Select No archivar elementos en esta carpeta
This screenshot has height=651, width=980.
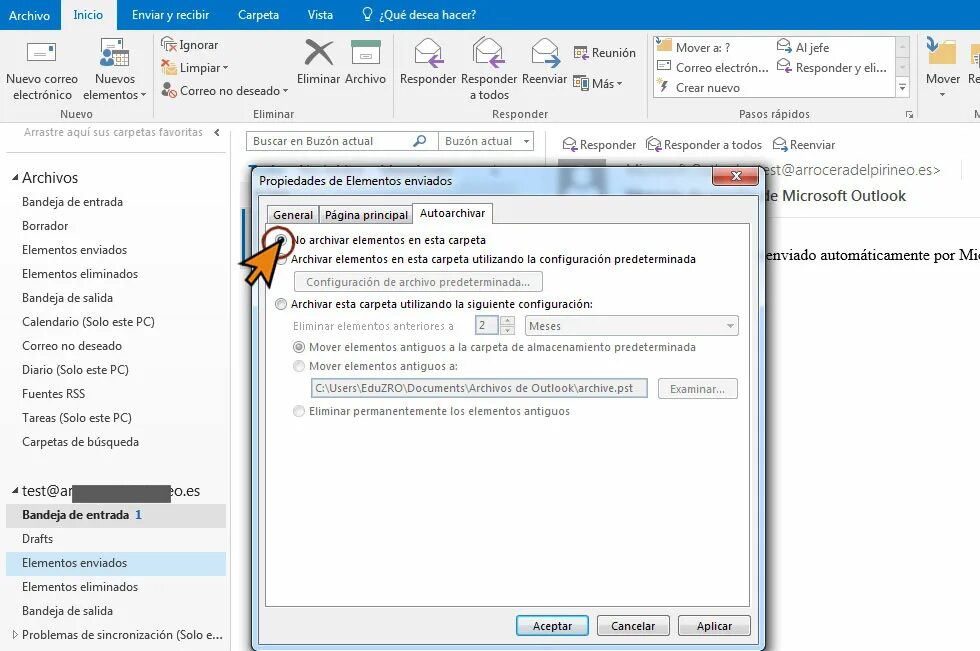(x=281, y=241)
